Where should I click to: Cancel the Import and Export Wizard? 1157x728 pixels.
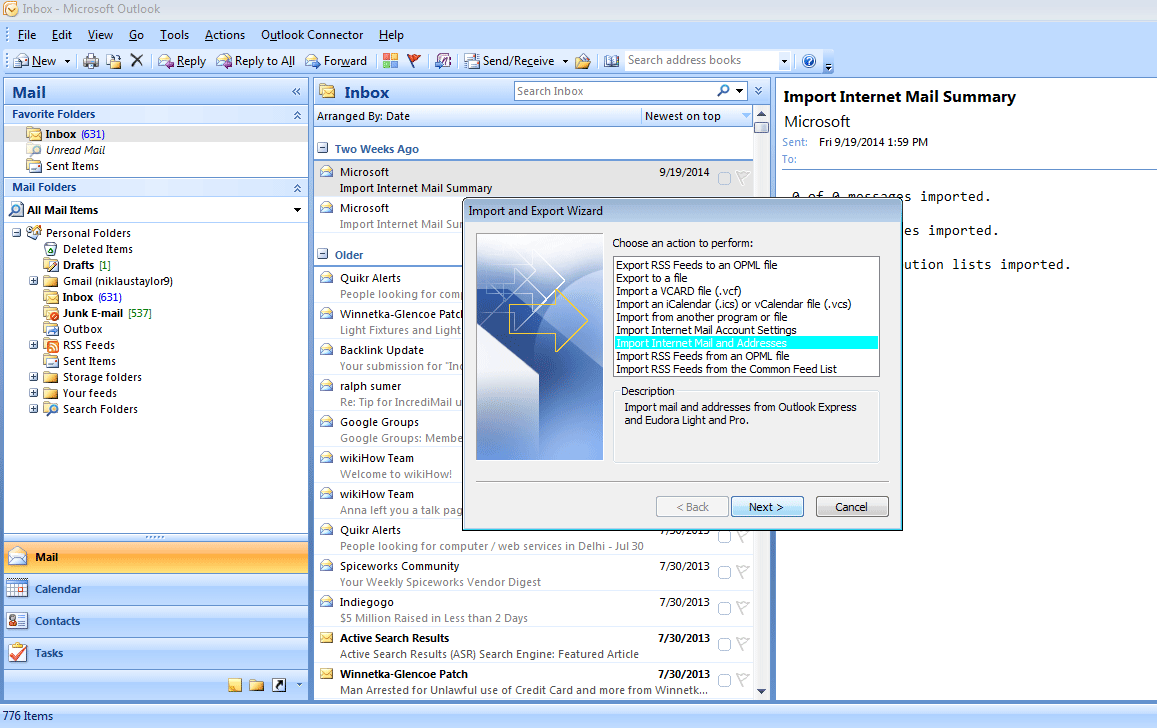pyautogui.click(x=852, y=507)
